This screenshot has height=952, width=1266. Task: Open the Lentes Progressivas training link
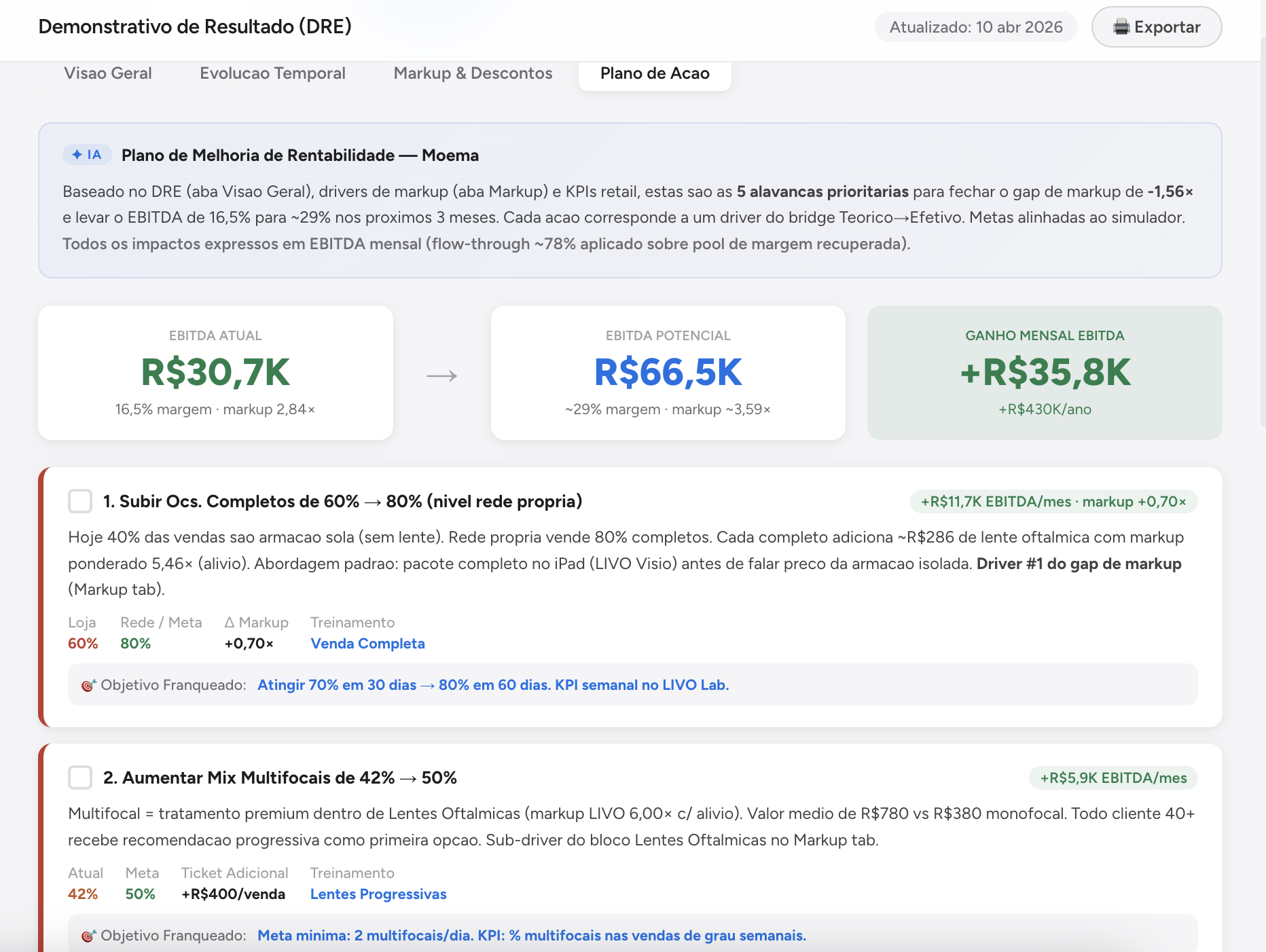[x=378, y=894]
